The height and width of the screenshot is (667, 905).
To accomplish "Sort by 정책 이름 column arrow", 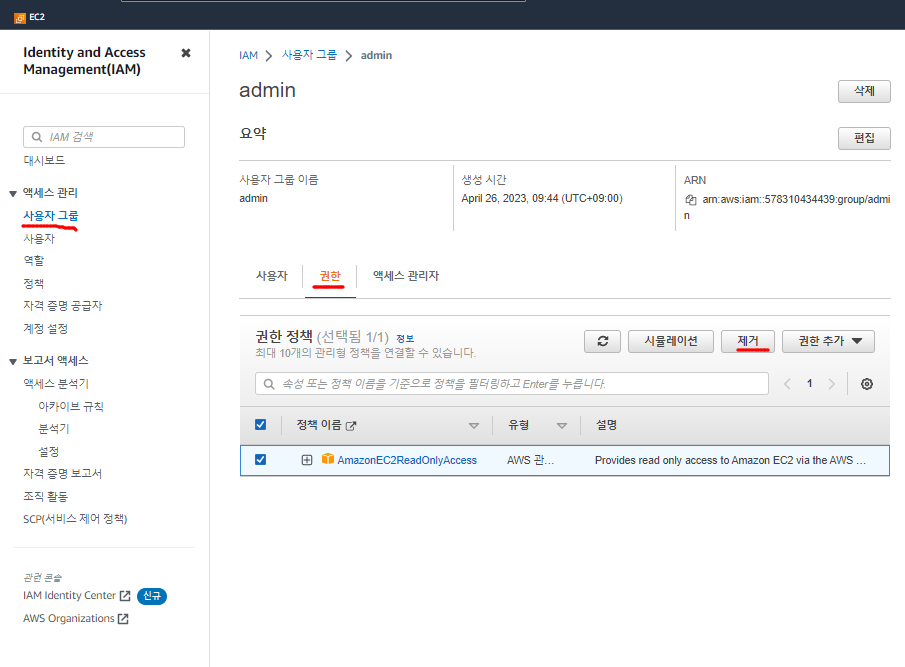I will pos(474,426).
